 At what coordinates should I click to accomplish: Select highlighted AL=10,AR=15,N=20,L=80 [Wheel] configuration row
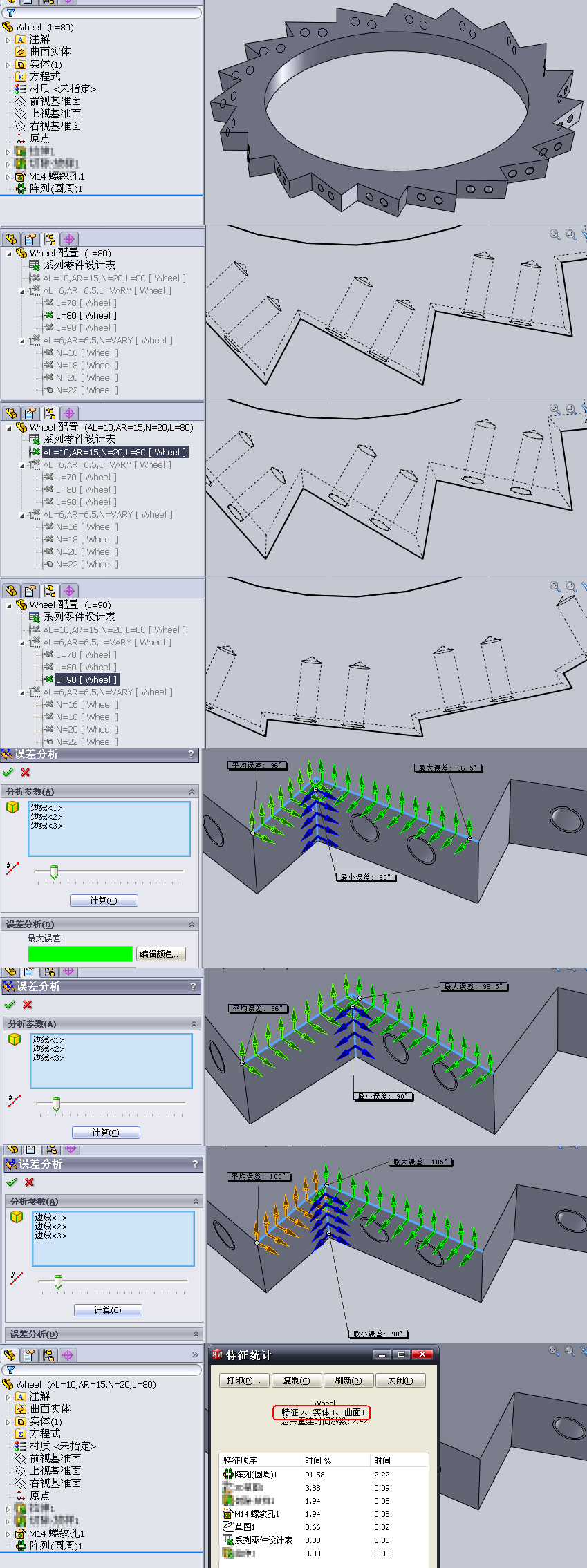(115, 453)
